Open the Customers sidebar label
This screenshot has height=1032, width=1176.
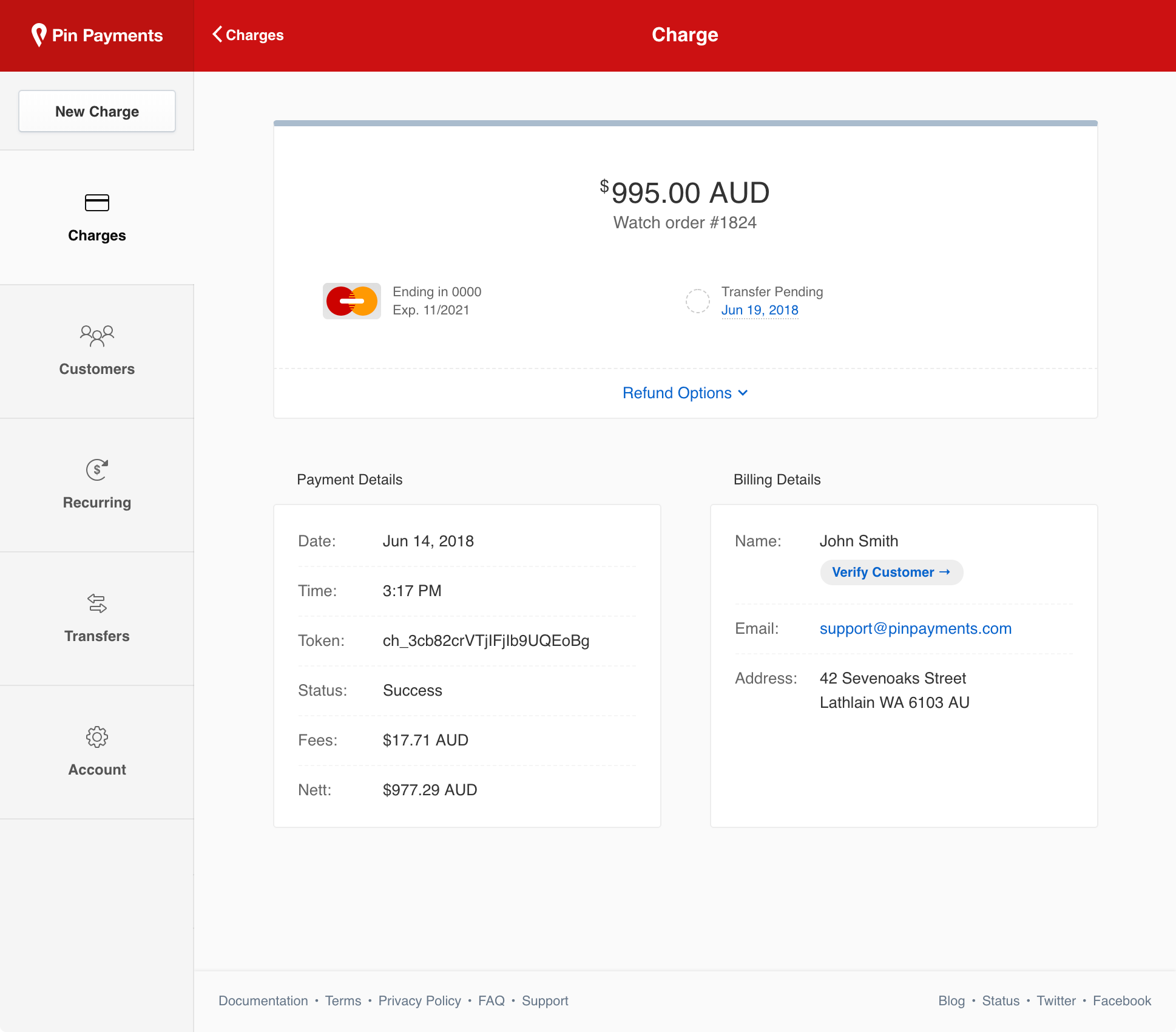pos(97,369)
